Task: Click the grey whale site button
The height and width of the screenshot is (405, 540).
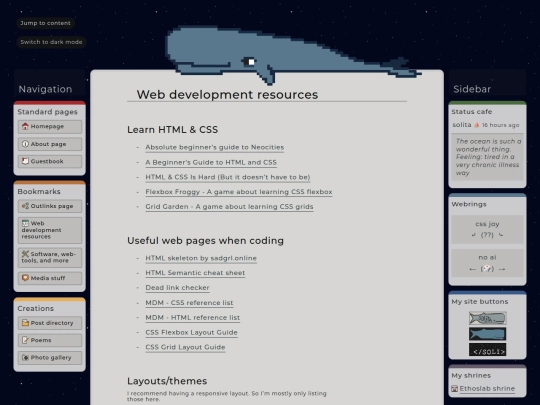Action: [487, 318]
